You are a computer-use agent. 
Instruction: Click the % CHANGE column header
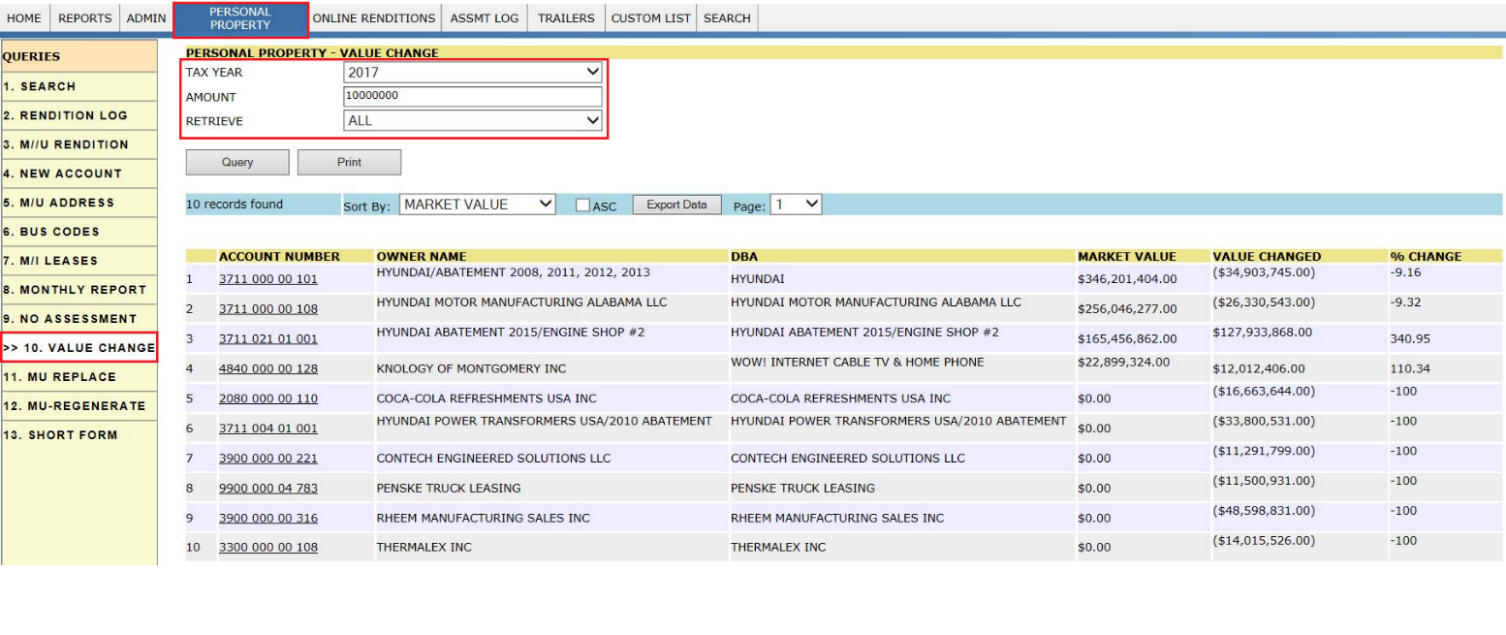[1426, 256]
